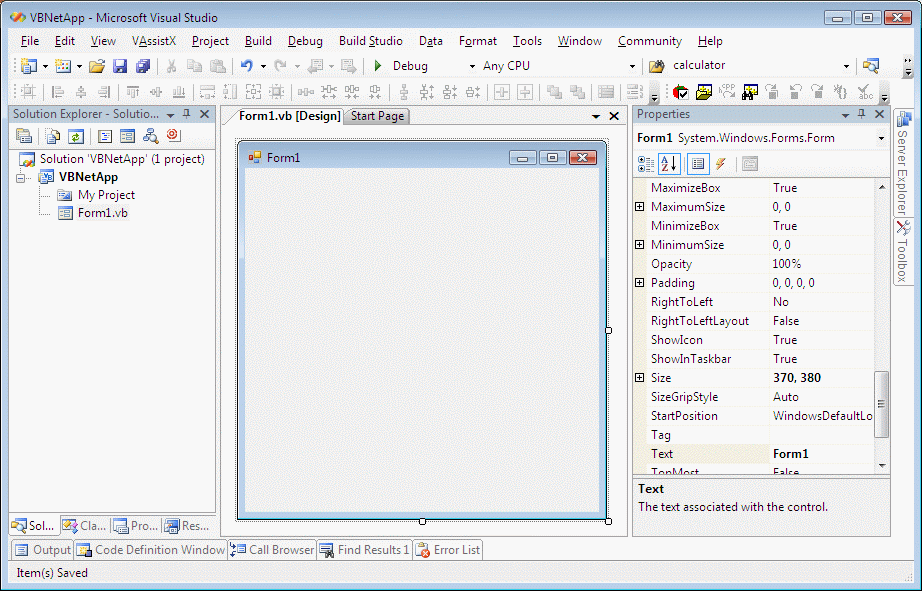Open the Solution Explorer window position dropdown
The image size is (922, 591).
(171, 115)
